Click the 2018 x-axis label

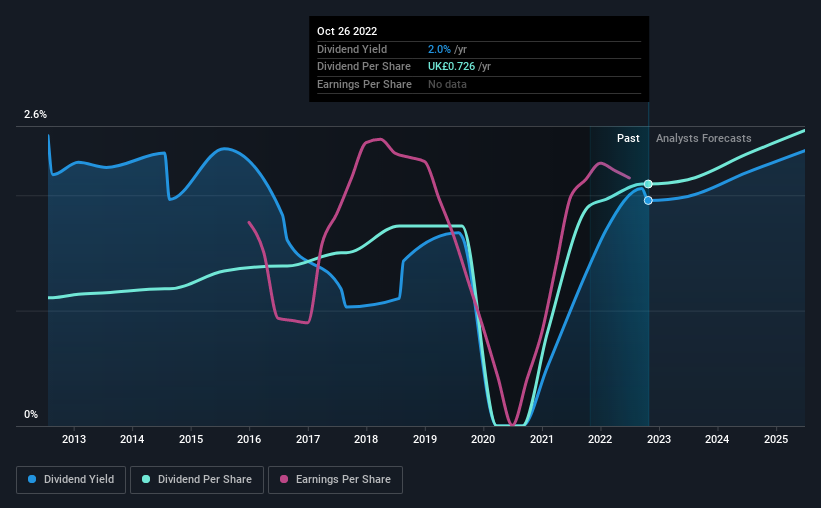point(366,439)
